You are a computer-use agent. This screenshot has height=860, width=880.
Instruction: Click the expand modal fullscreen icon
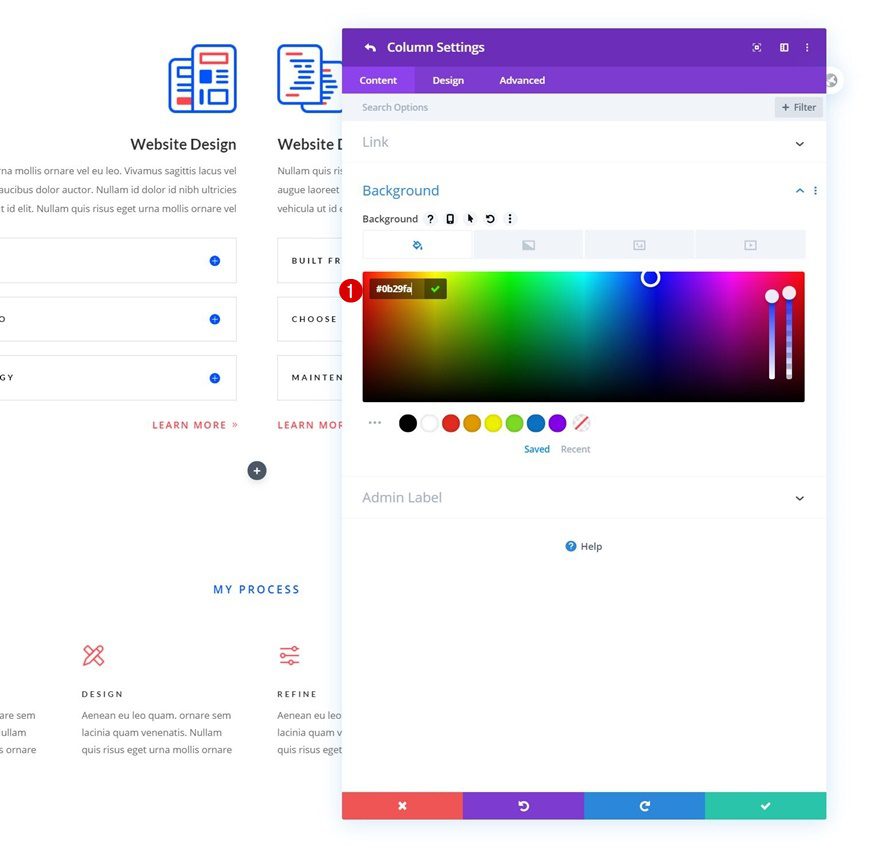(757, 48)
